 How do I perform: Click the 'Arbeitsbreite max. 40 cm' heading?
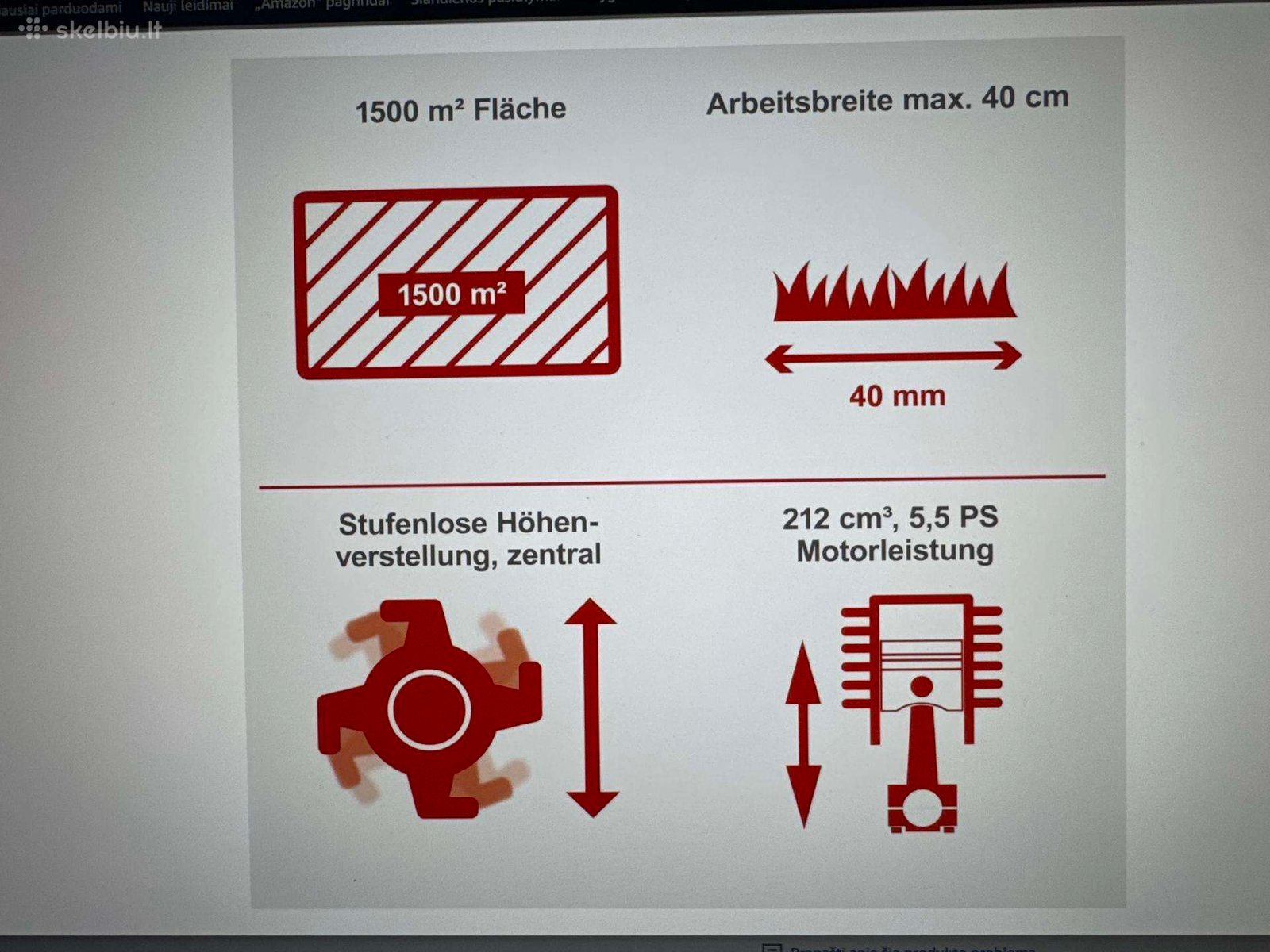(x=887, y=100)
